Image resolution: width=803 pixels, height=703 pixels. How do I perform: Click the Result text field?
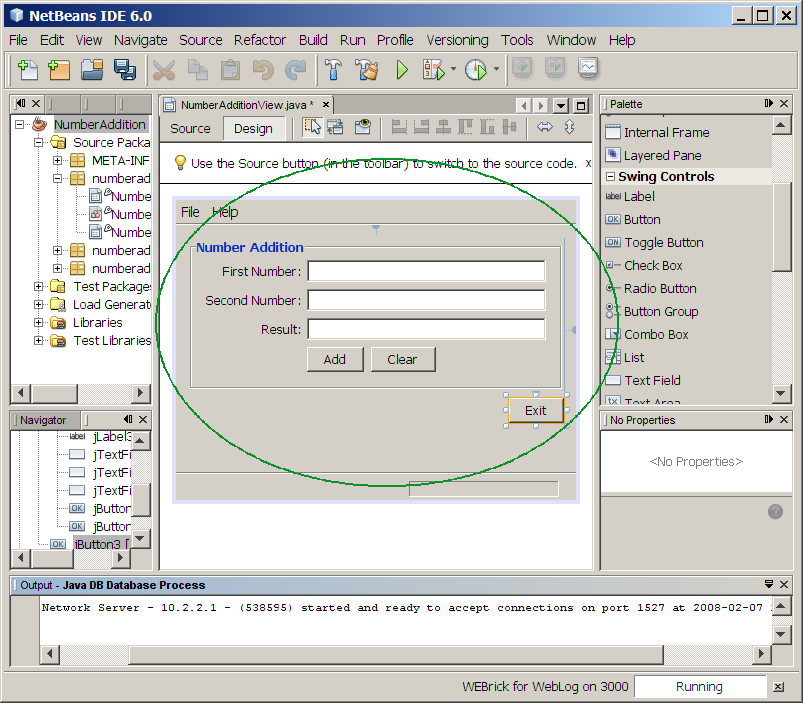(x=426, y=329)
